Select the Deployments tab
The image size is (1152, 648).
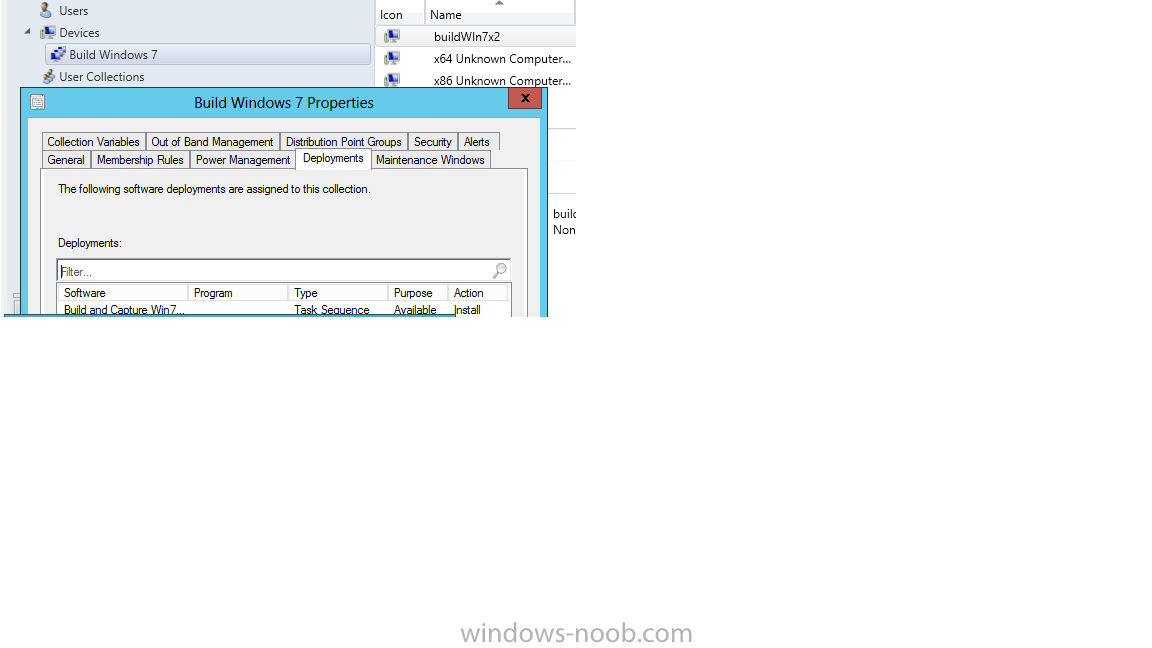tap(334, 159)
